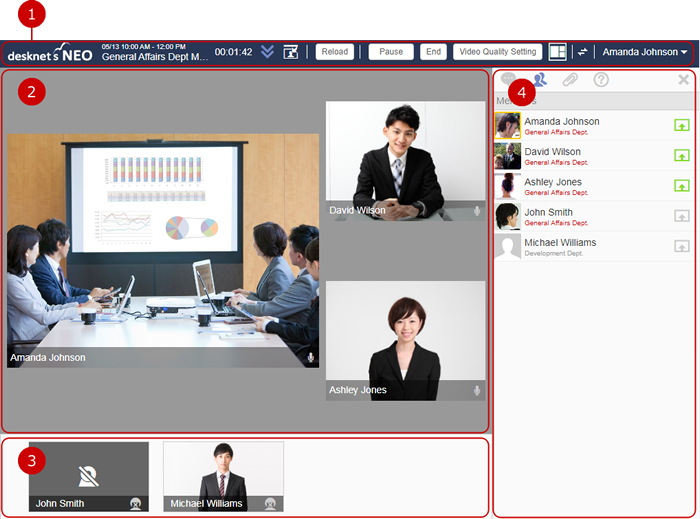Toggle microphone on David Wilson's video
700x519 pixels.
tap(477, 211)
